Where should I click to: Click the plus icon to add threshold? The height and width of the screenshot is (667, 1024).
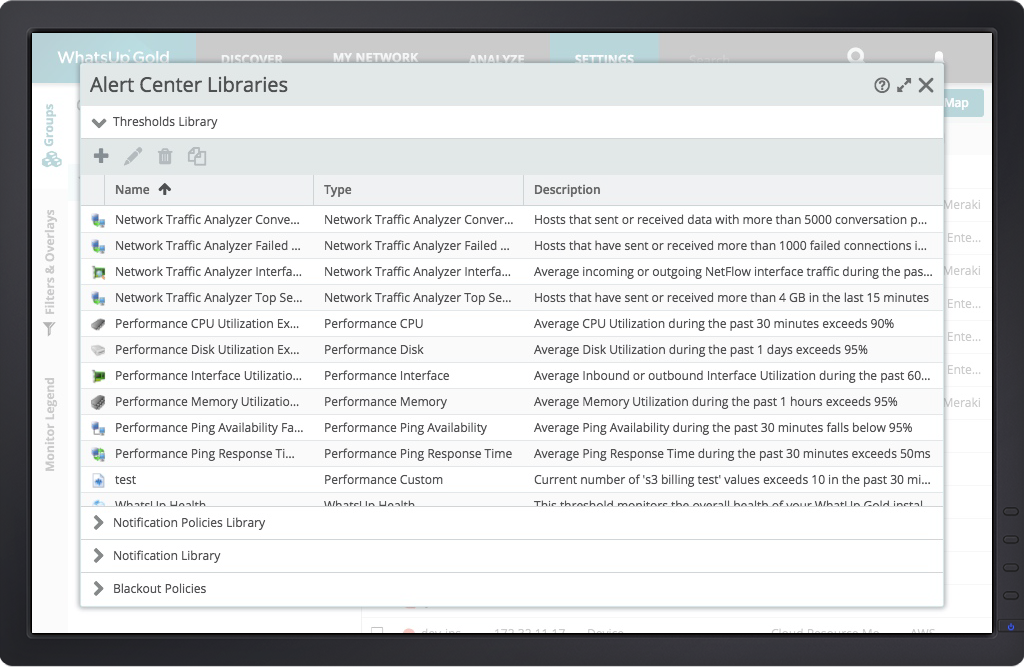pos(101,156)
